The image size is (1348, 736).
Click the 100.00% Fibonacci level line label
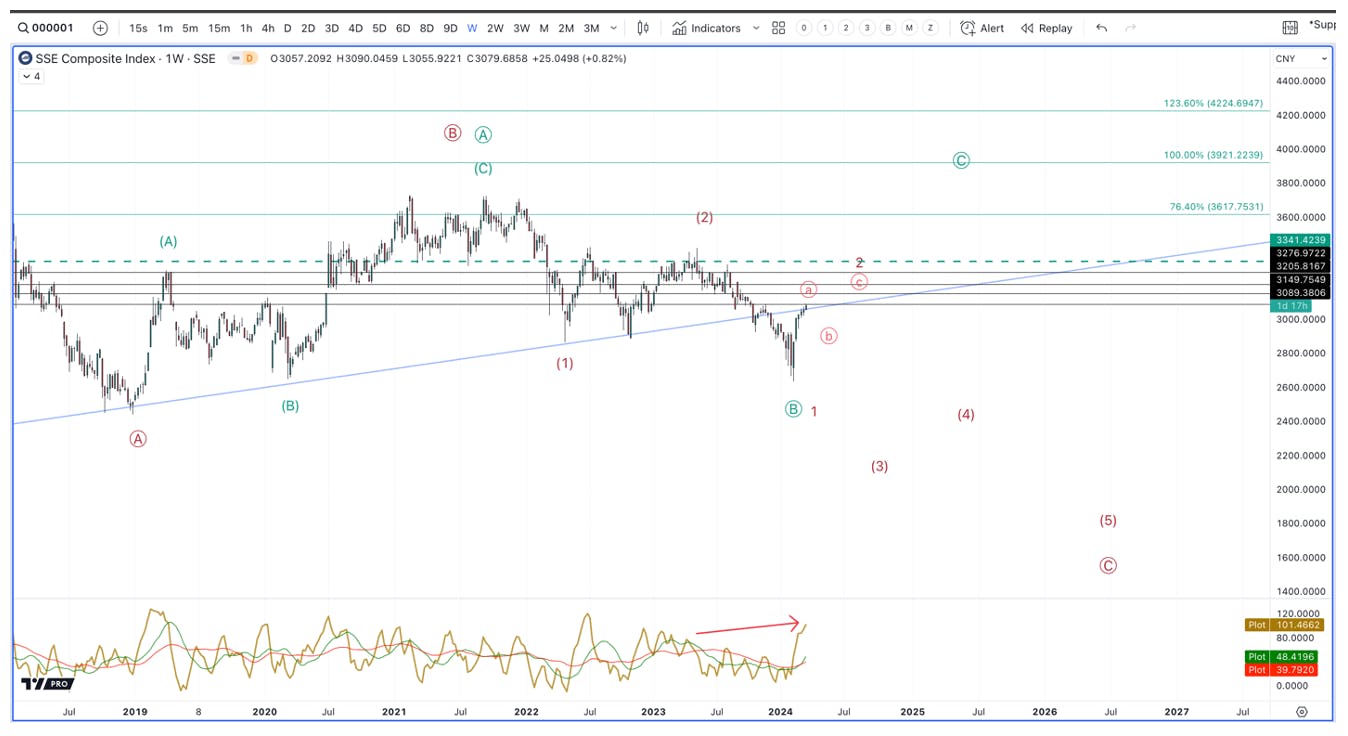tap(1213, 155)
